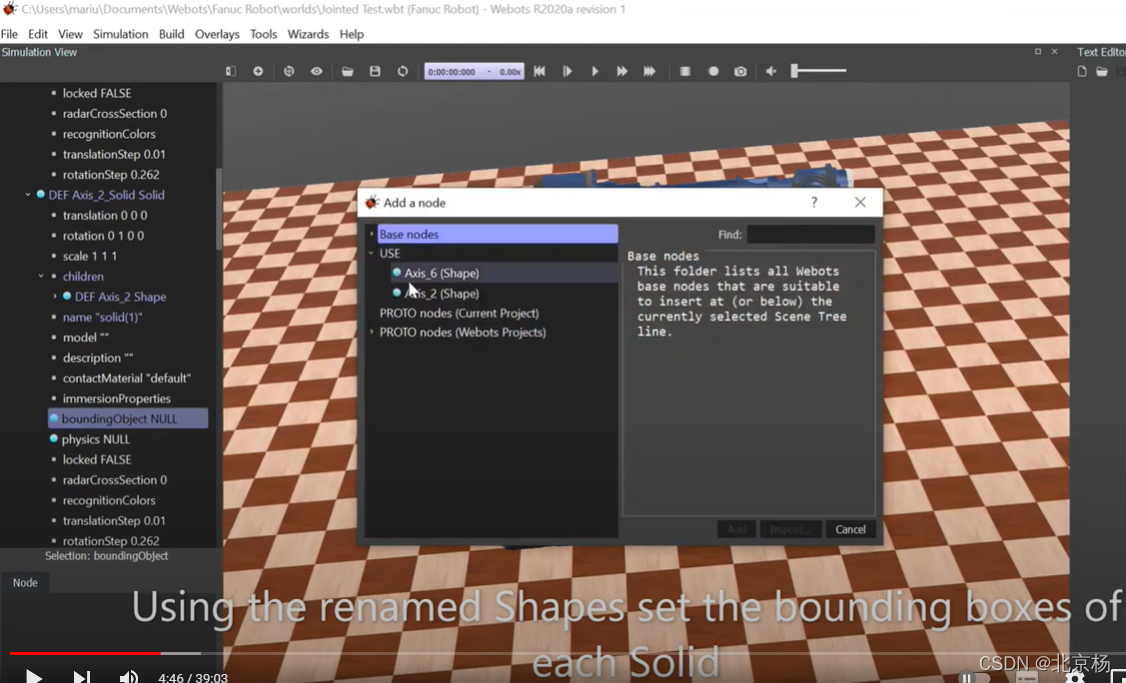Select the immersionProperties field

(116, 398)
